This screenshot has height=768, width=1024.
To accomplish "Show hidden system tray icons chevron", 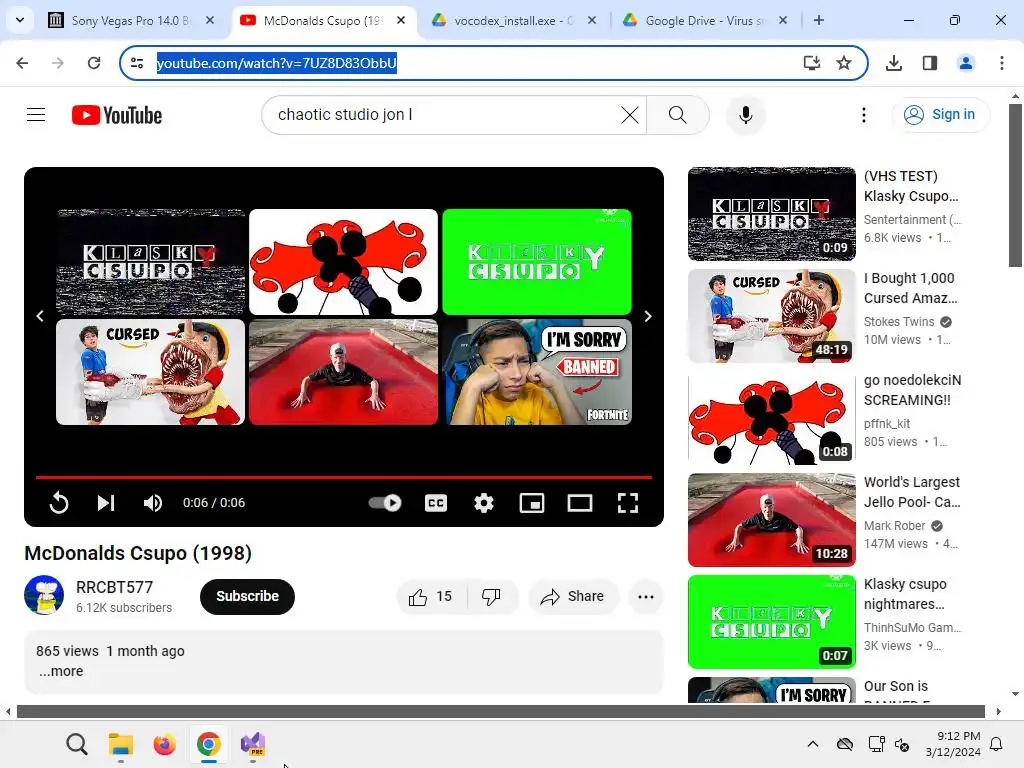I will [x=813, y=744].
